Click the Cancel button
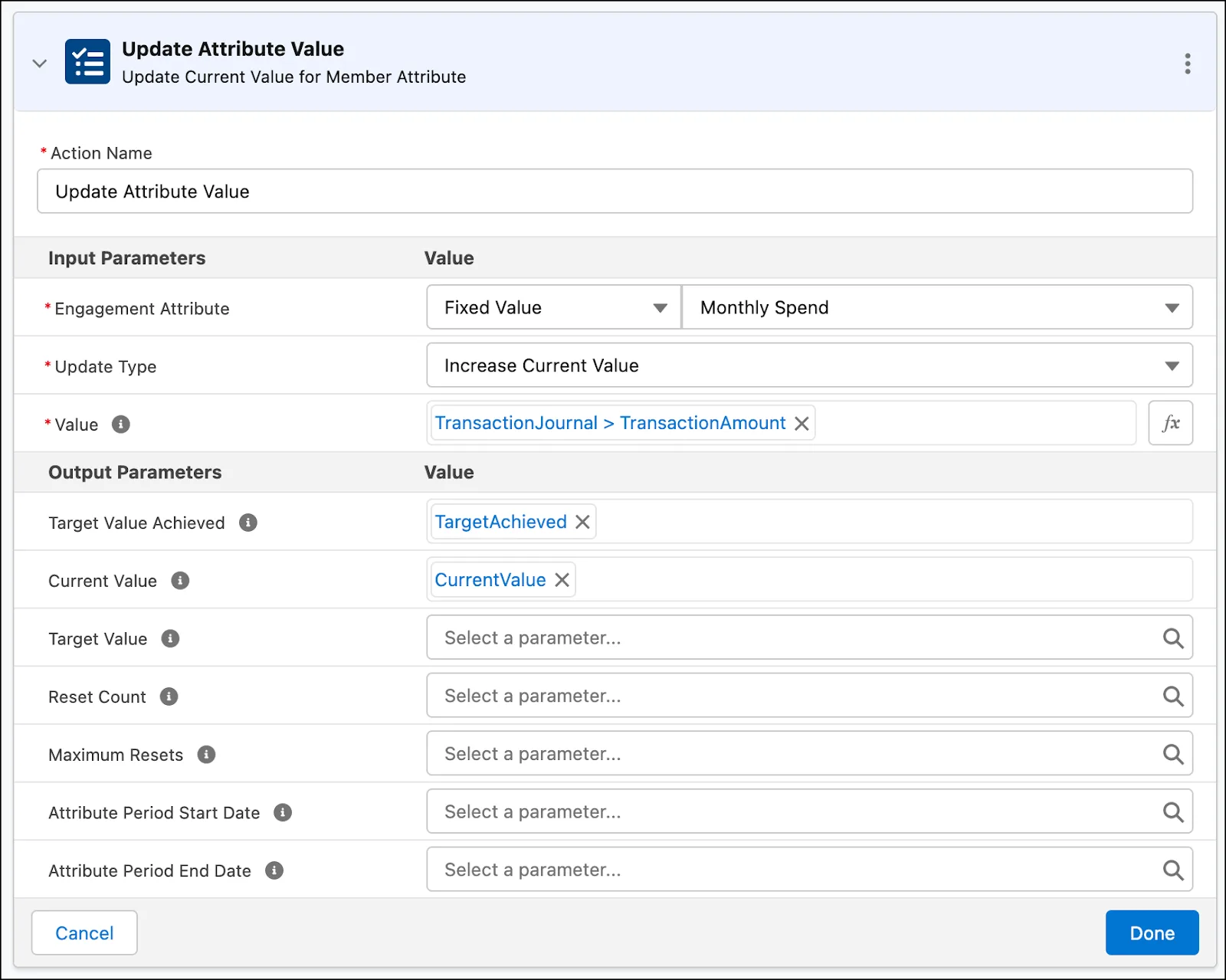The width and height of the screenshot is (1226, 980). tap(84, 932)
